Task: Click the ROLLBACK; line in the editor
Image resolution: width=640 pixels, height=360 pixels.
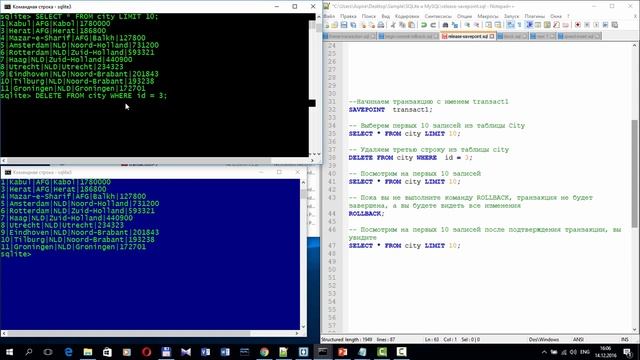Action: [x=367, y=214]
